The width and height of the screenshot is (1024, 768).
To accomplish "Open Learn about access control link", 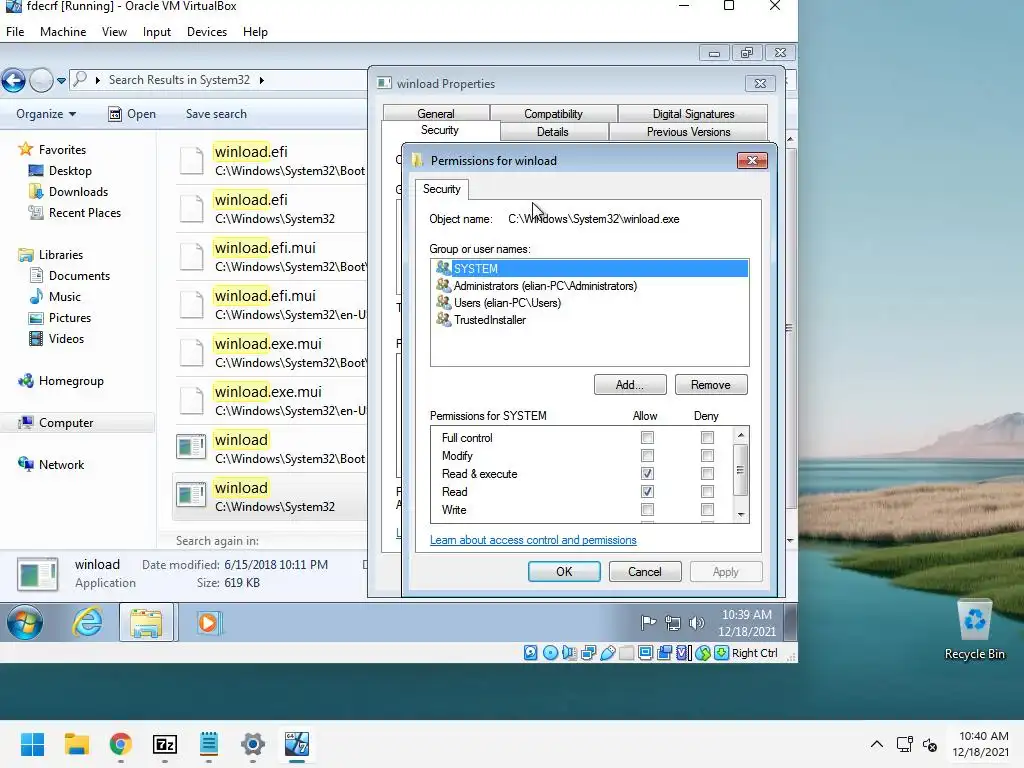I will 533,540.
